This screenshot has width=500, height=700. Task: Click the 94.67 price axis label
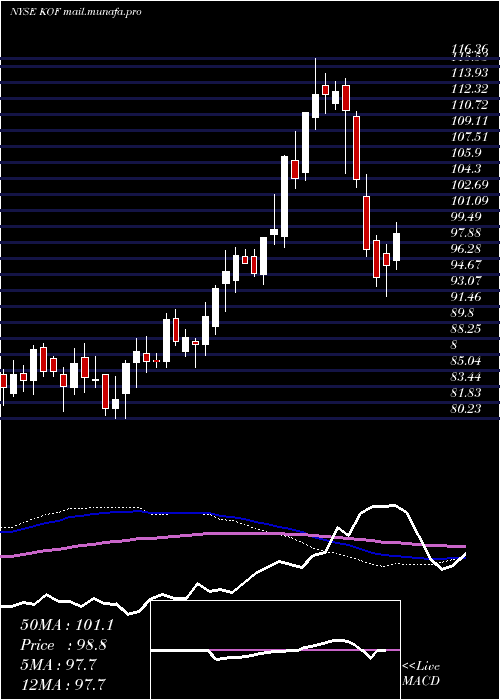point(467,265)
